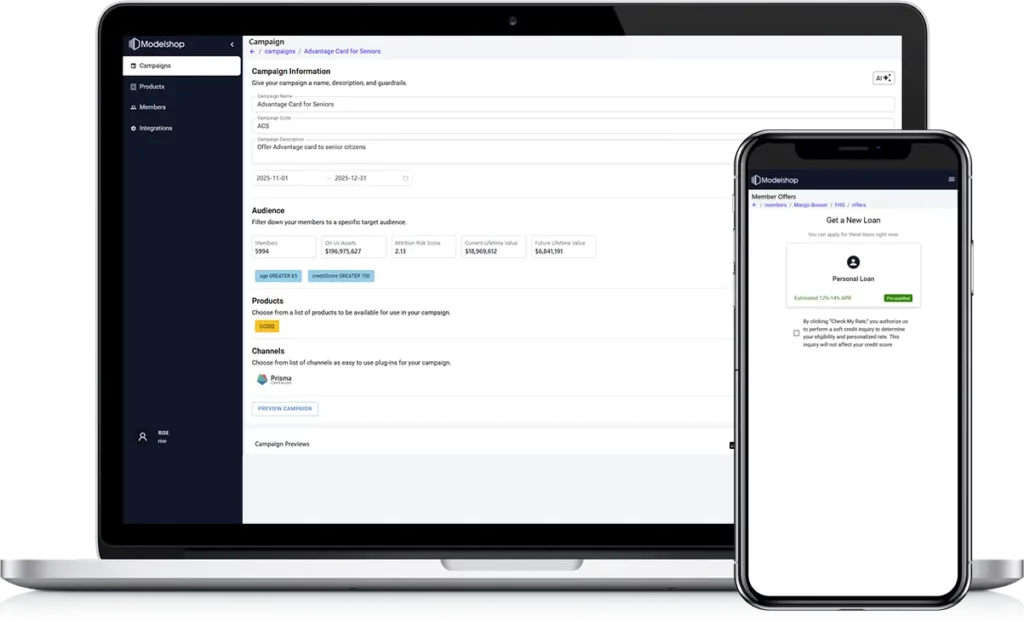
Task: Go back using the phone breadcrumb arrow
Action: pyautogui.click(x=754, y=205)
